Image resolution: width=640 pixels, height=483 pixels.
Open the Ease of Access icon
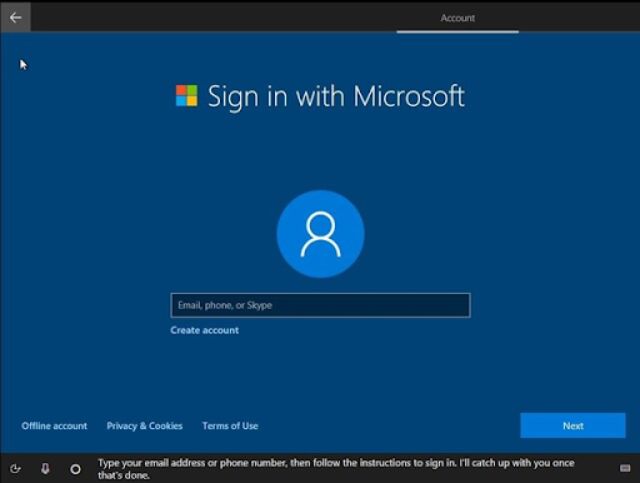coord(15,469)
